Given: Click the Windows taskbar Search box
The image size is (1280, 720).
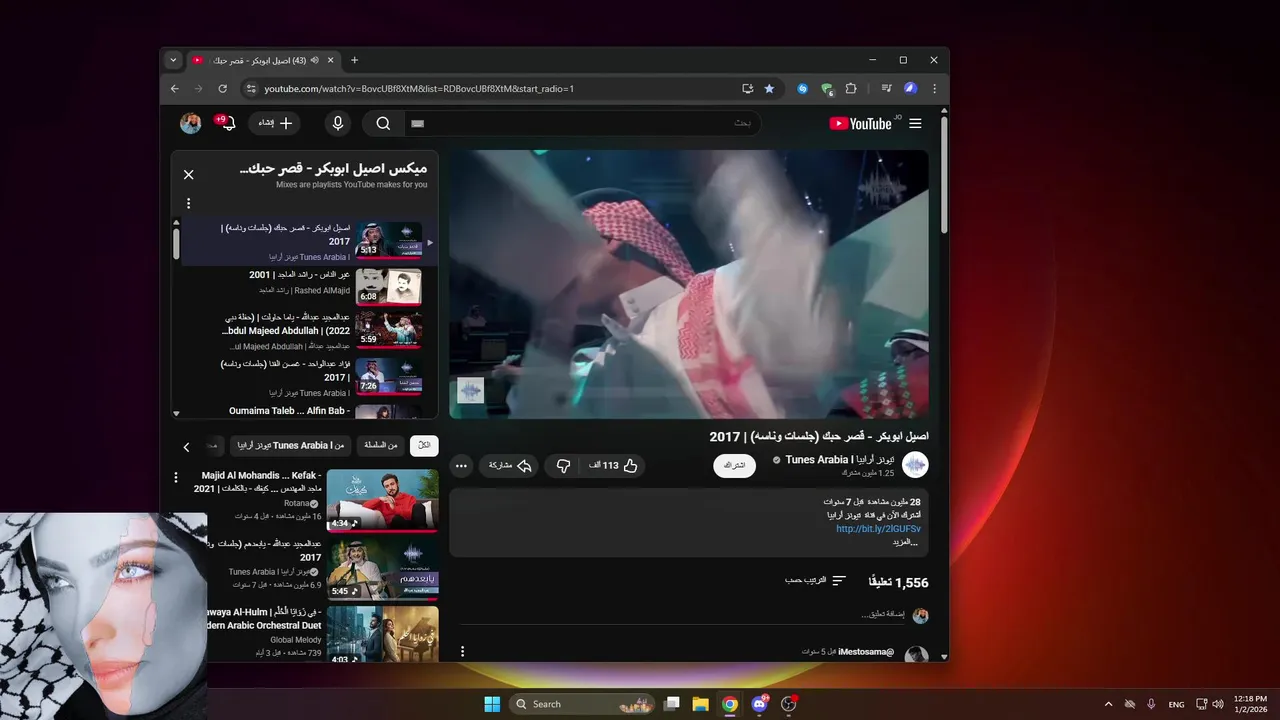Looking at the screenshot, I should click(x=583, y=704).
